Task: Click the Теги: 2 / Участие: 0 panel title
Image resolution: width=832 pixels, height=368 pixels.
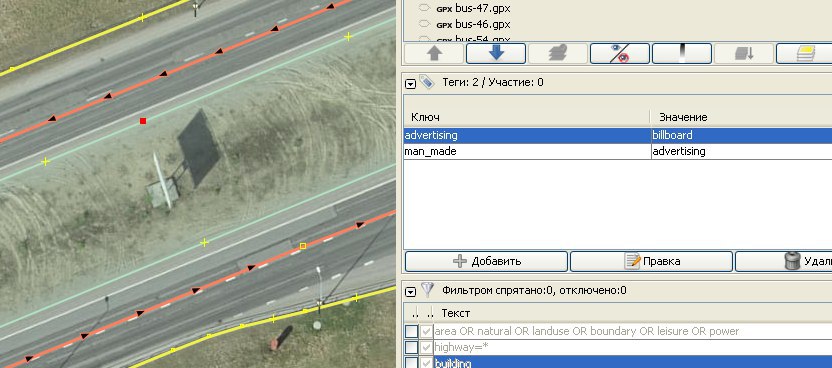Action: click(x=492, y=82)
